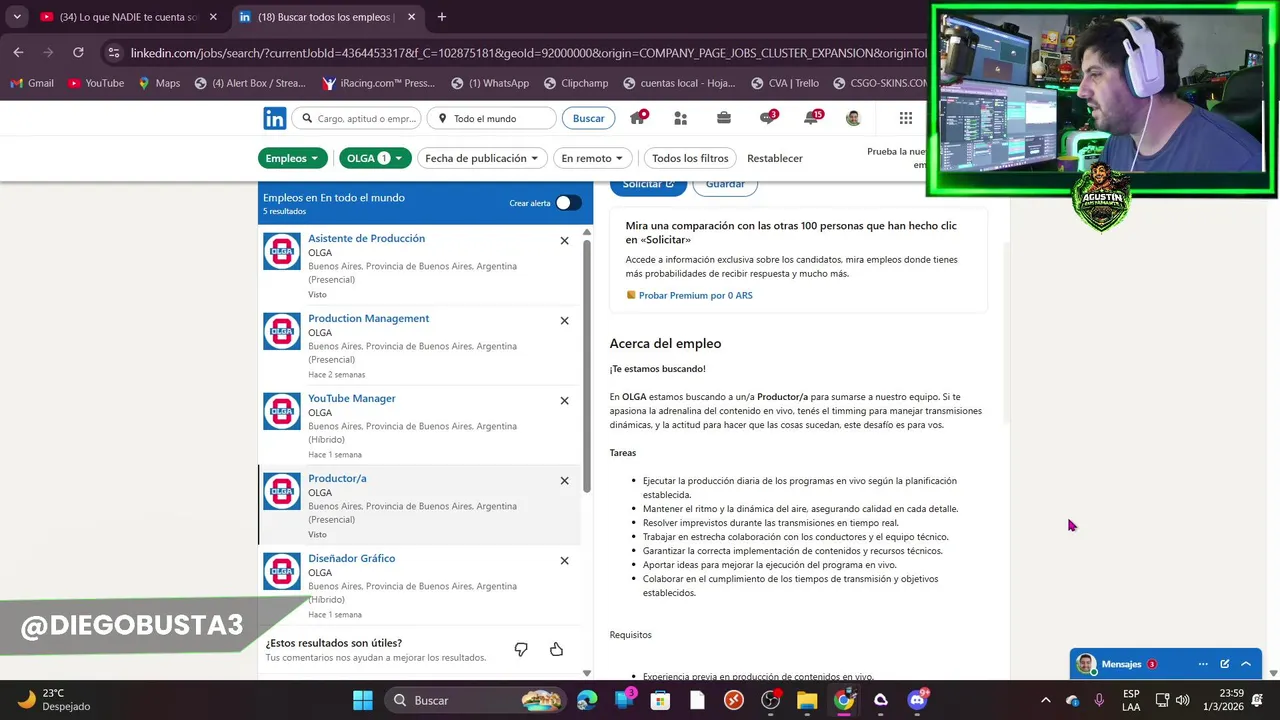Screen dimensions: 1280x720
Task: Dismiss the Productor/a job listing
Action: click(x=564, y=481)
